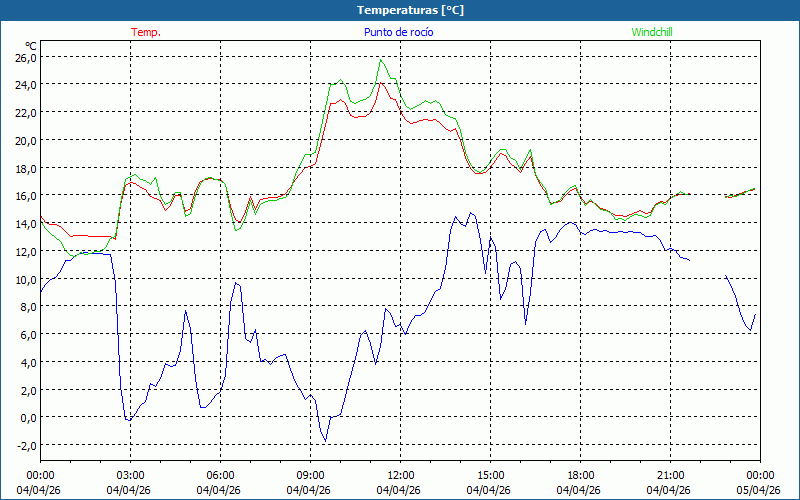This screenshot has width=800, height=500.
Task: Click the Temperaturas [°C] chart title
Action: pyautogui.click(x=410, y=10)
